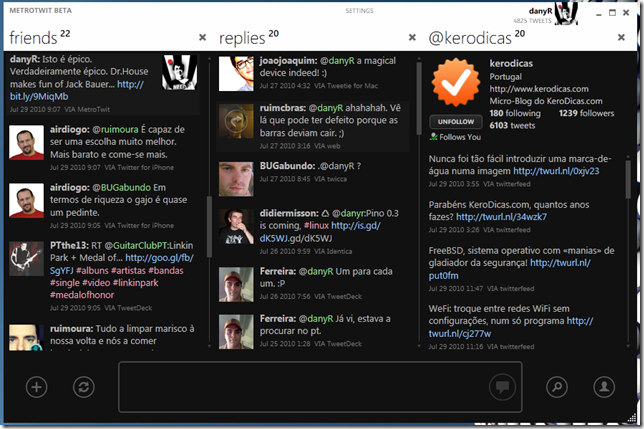Click joaojoaquim avatar in replies
The height and width of the screenshot is (429, 644).
[236, 74]
